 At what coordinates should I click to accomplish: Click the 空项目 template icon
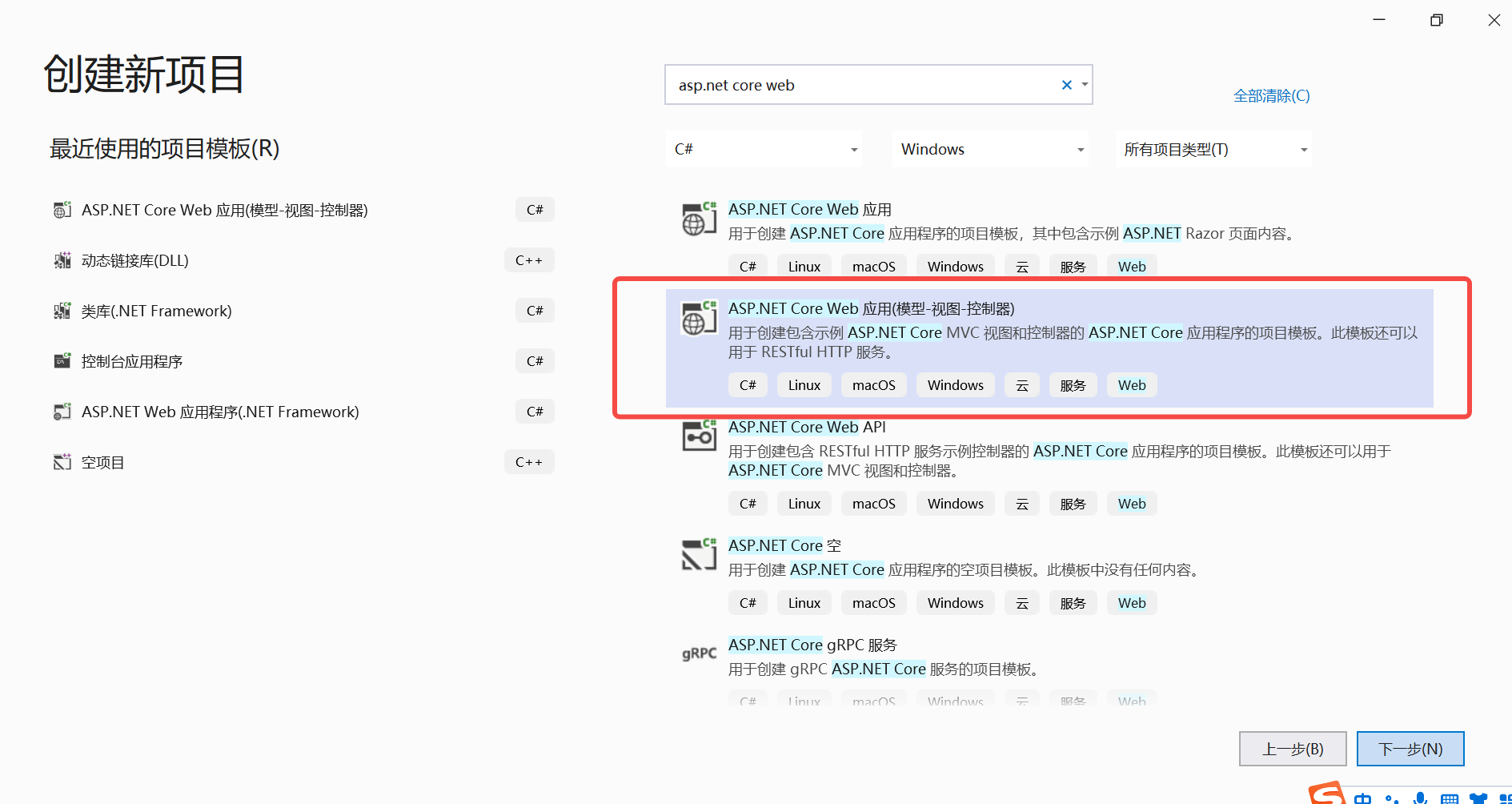[62, 462]
